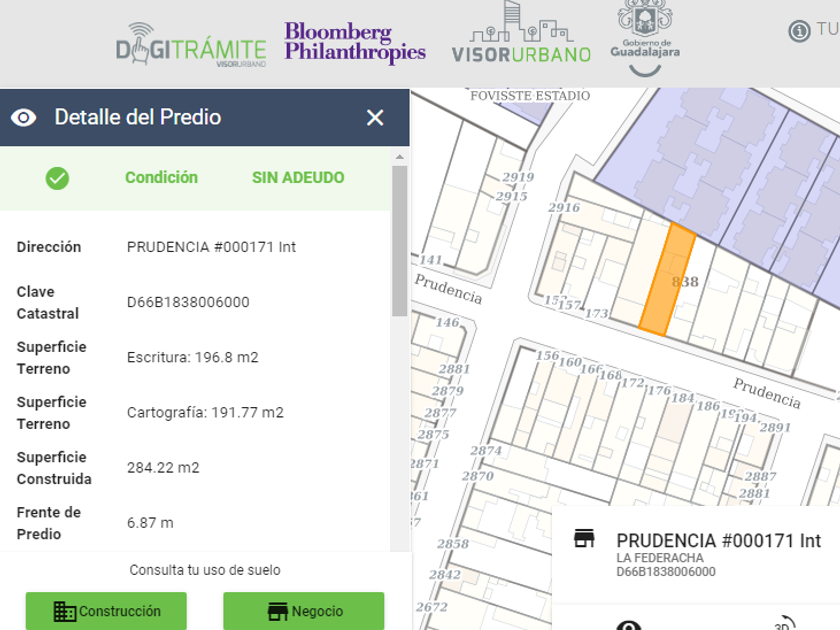Screen dimensions: 840x630
Task: Click map lot number 2858
Action: click(x=453, y=544)
